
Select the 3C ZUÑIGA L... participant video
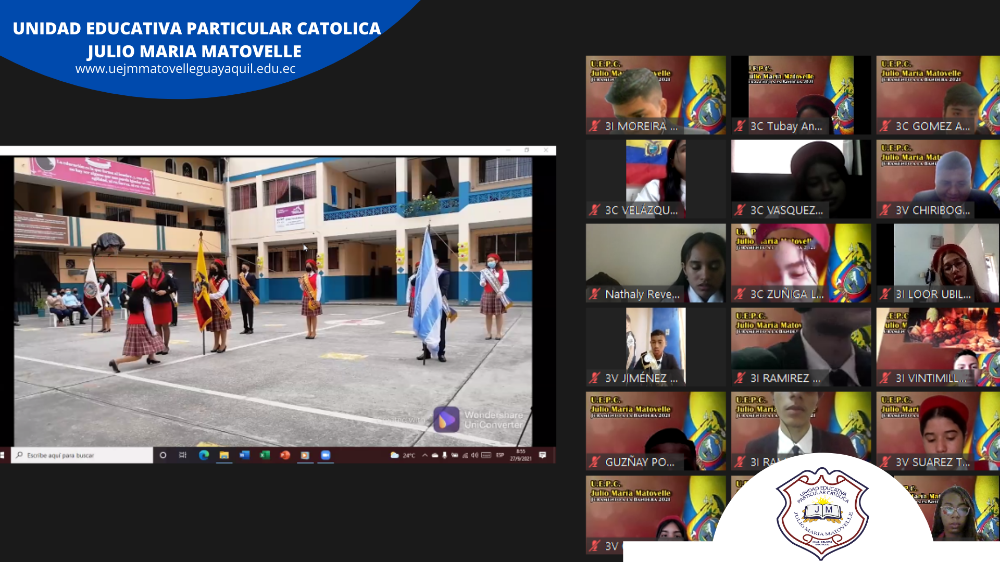(x=801, y=263)
